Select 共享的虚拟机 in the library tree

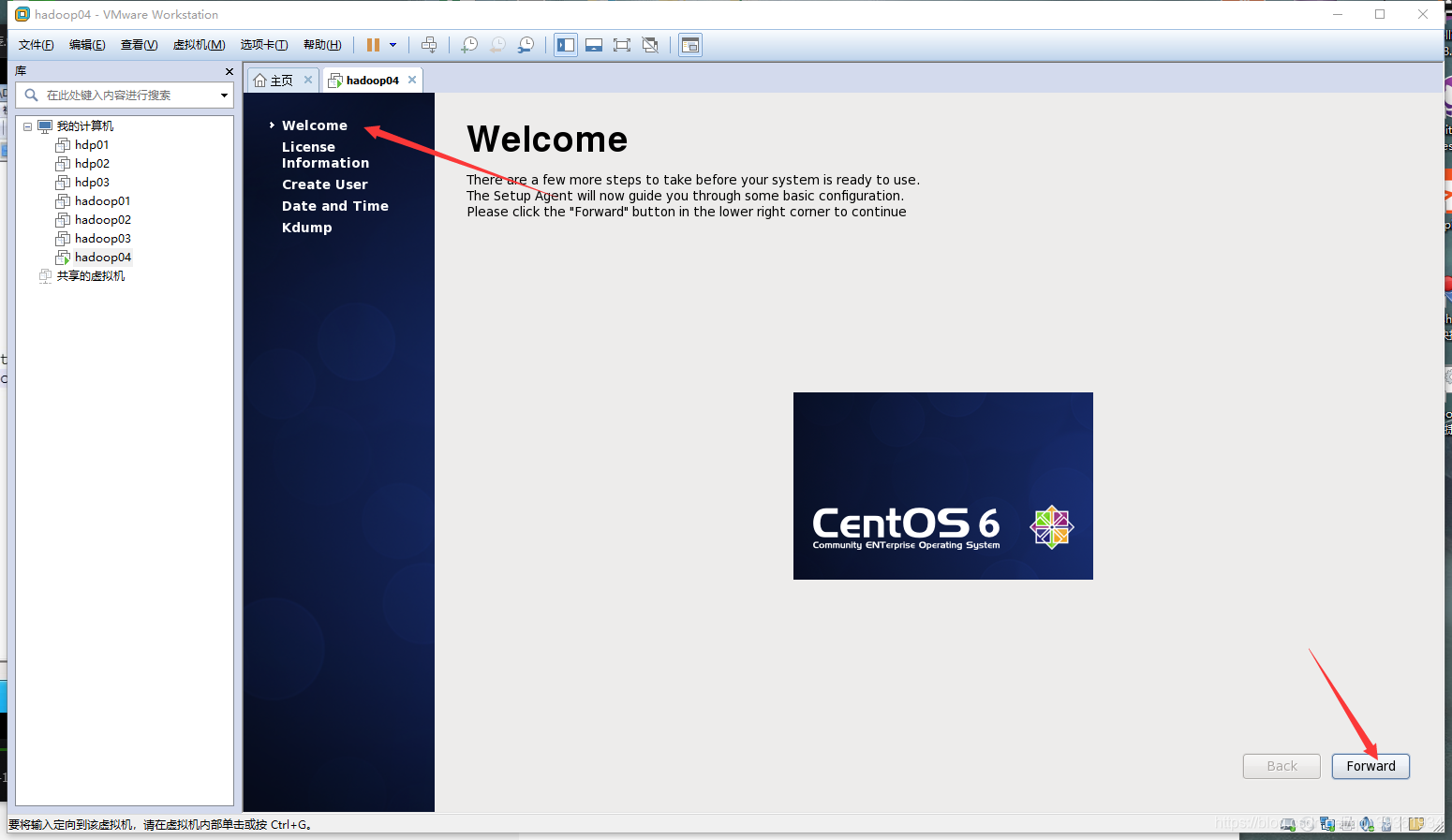point(91,276)
